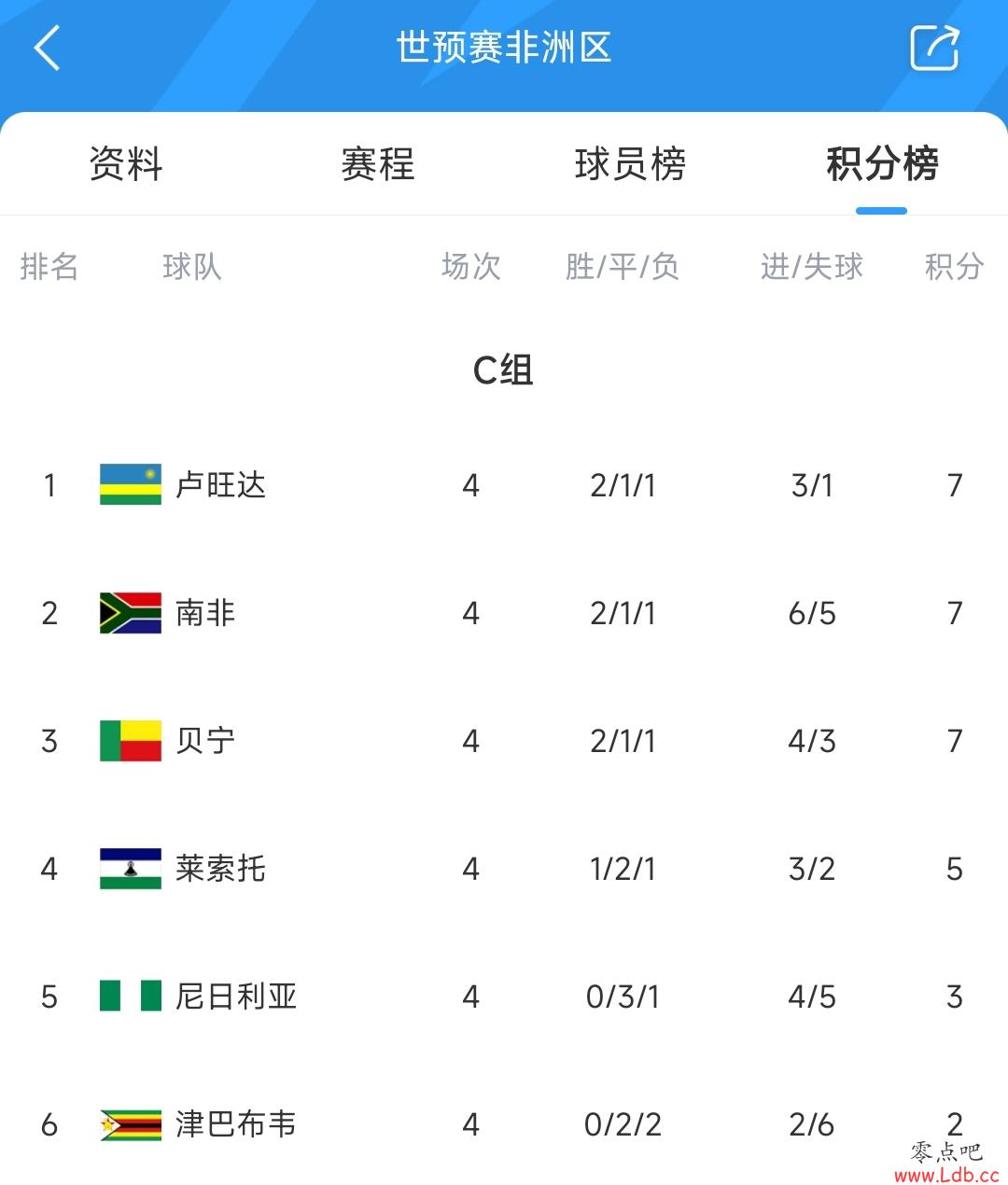This screenshot has height=1185, width=1008.
Task: Tap the Nigeria flag icon
Action: 131,996
